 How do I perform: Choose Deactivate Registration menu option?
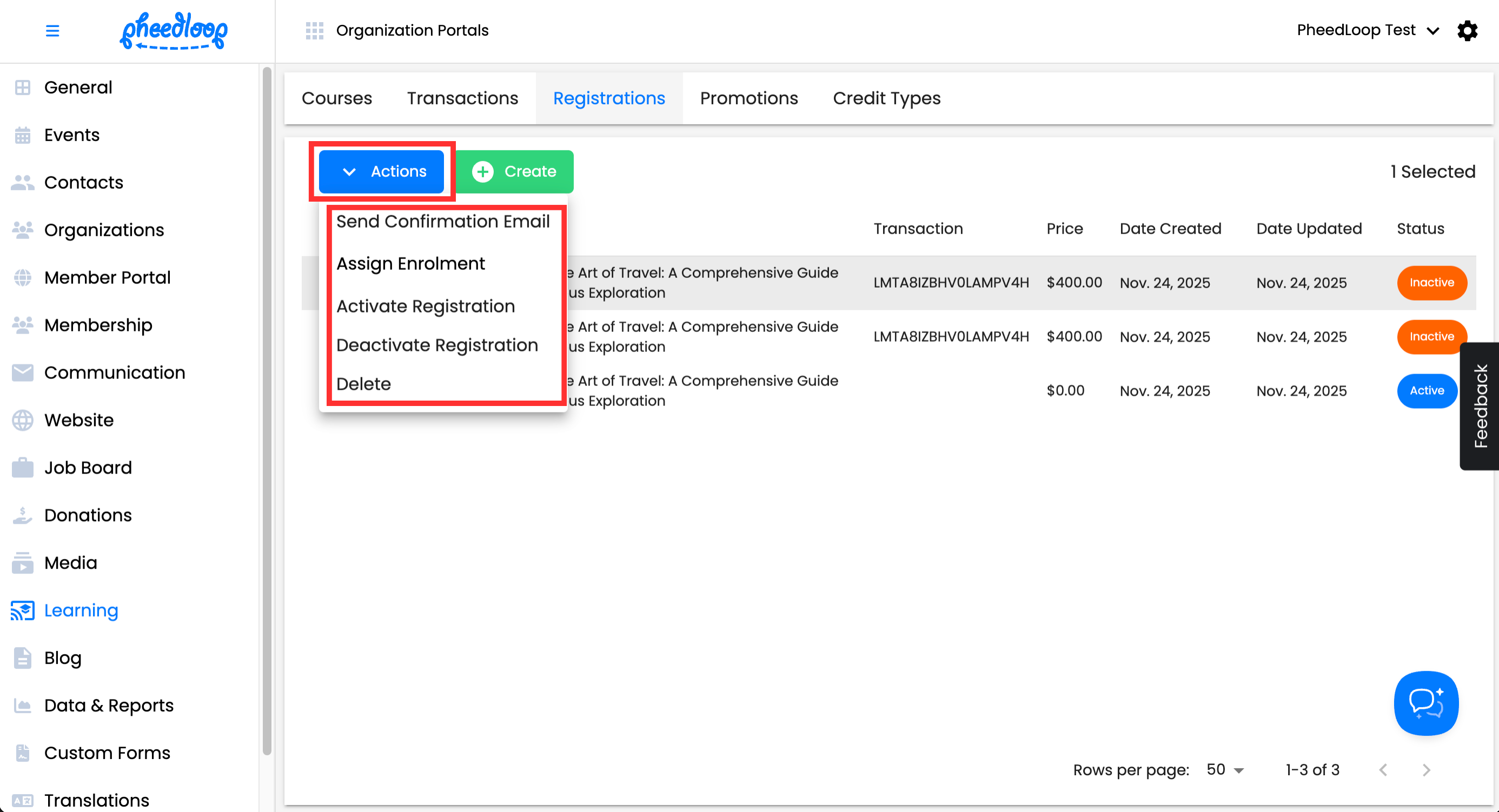(x=437, y=345)
